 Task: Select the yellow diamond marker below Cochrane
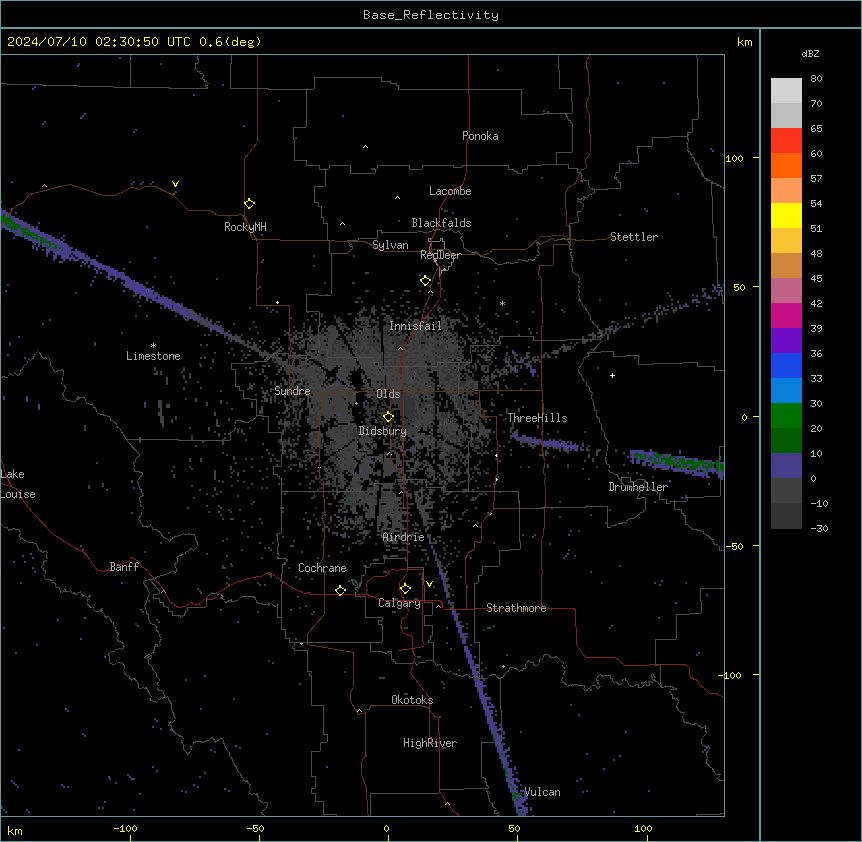(340, 590)
